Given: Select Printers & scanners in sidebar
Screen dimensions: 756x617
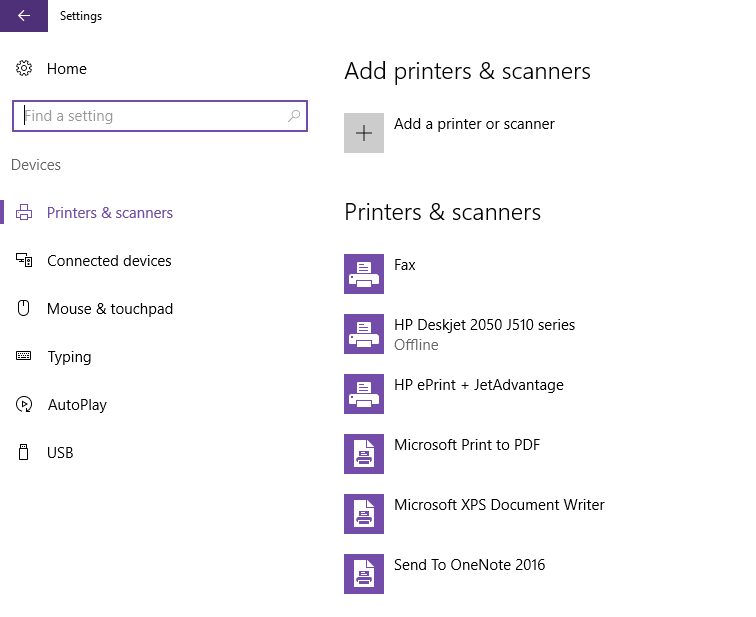Looking at the screenshot, I should click(x=109, y=213).
